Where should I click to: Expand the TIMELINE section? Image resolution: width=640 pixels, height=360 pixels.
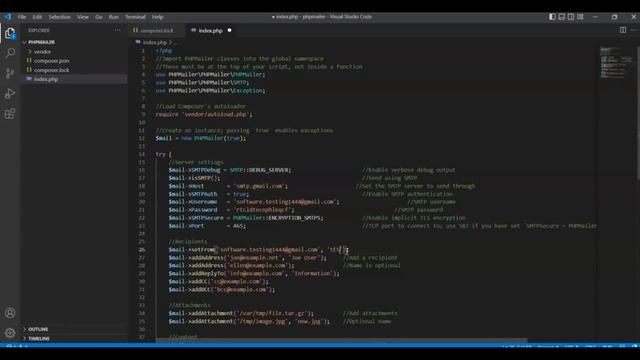(39, 338)
